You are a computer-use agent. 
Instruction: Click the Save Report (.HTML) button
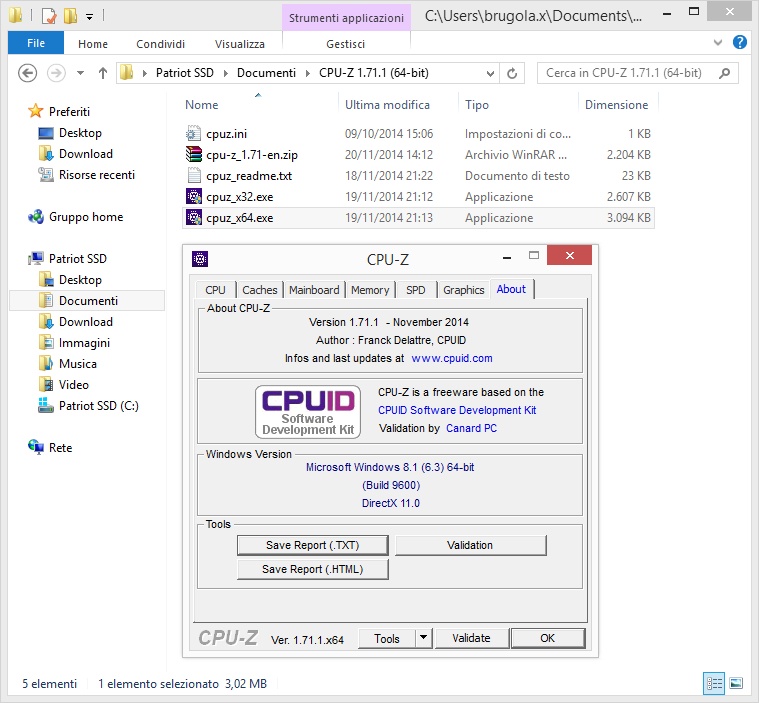pyautogui.click(x=313, y=569)
